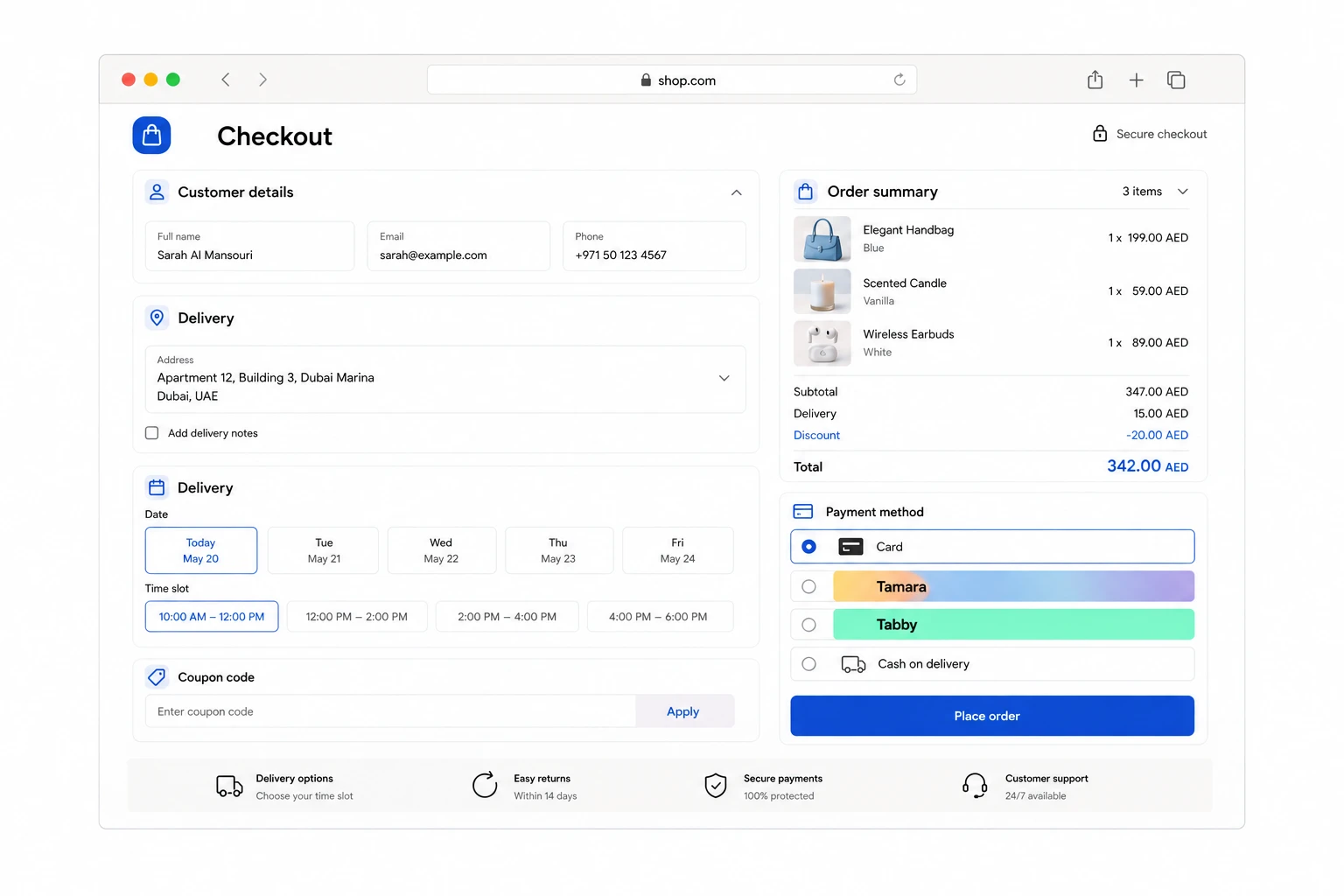Screen dimensions: 1344x896
Task: Focus the Enter coupon code field
Action: point(390,711)
